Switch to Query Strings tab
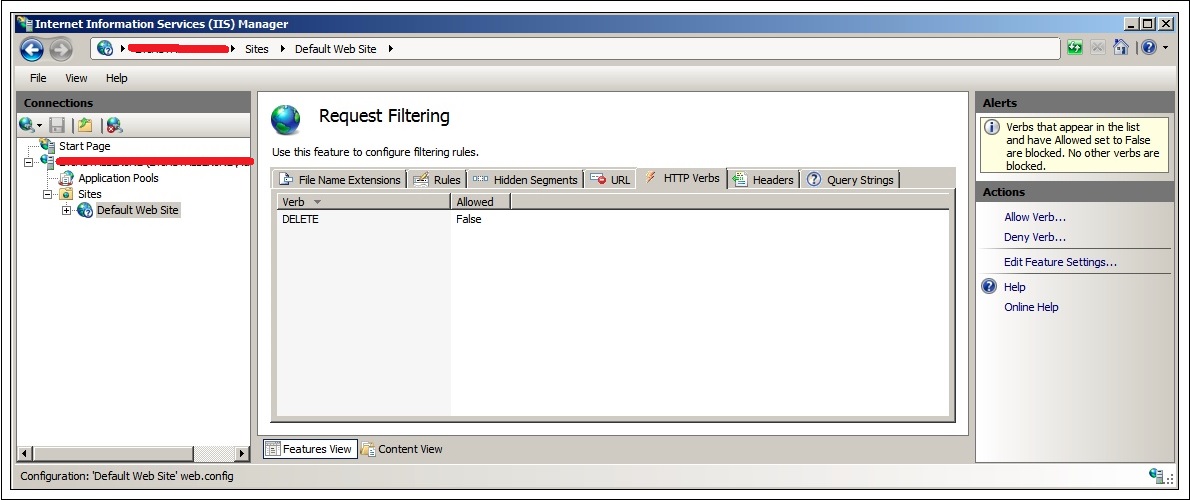The image size is (1190, 500). [851, 180]
